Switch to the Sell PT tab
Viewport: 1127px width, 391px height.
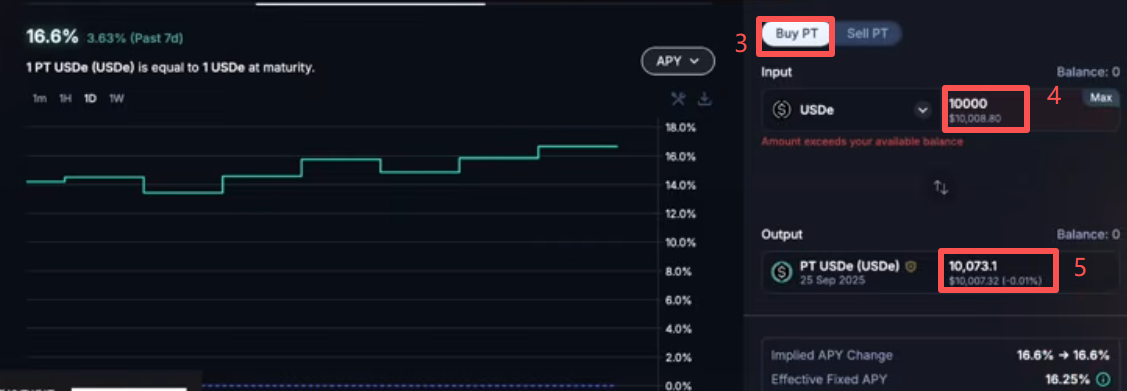(x=867, y=34)
